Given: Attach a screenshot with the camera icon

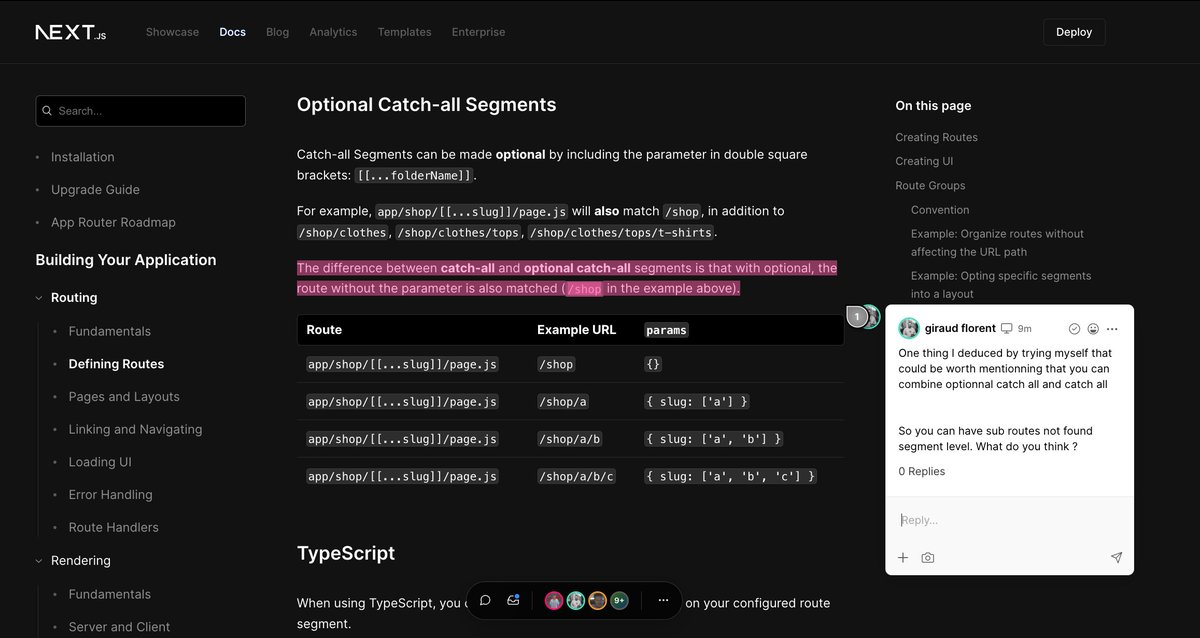Looking at the screenshot, I should 928,558.
